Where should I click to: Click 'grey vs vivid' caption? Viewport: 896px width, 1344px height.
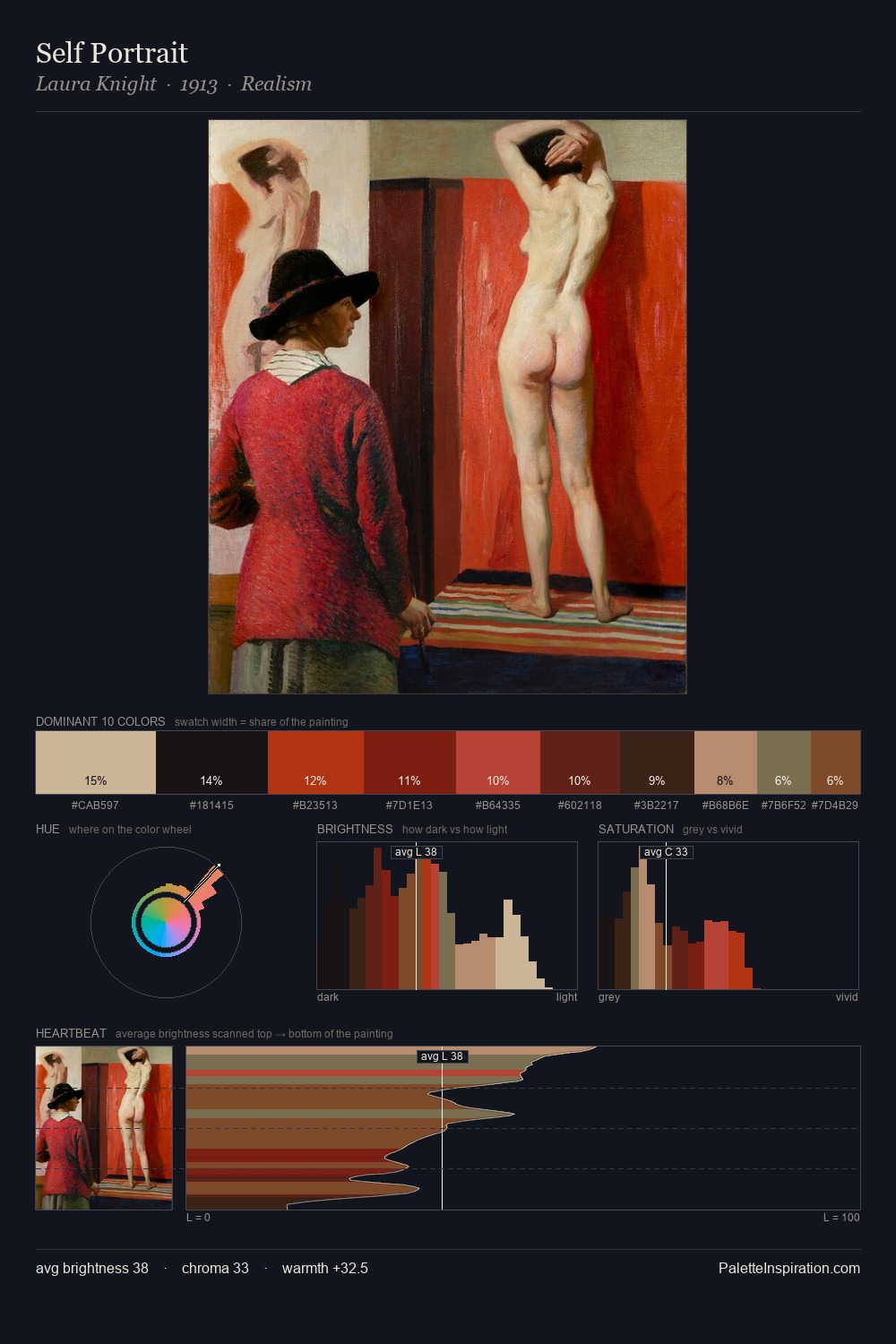click(x=712, y=830)
